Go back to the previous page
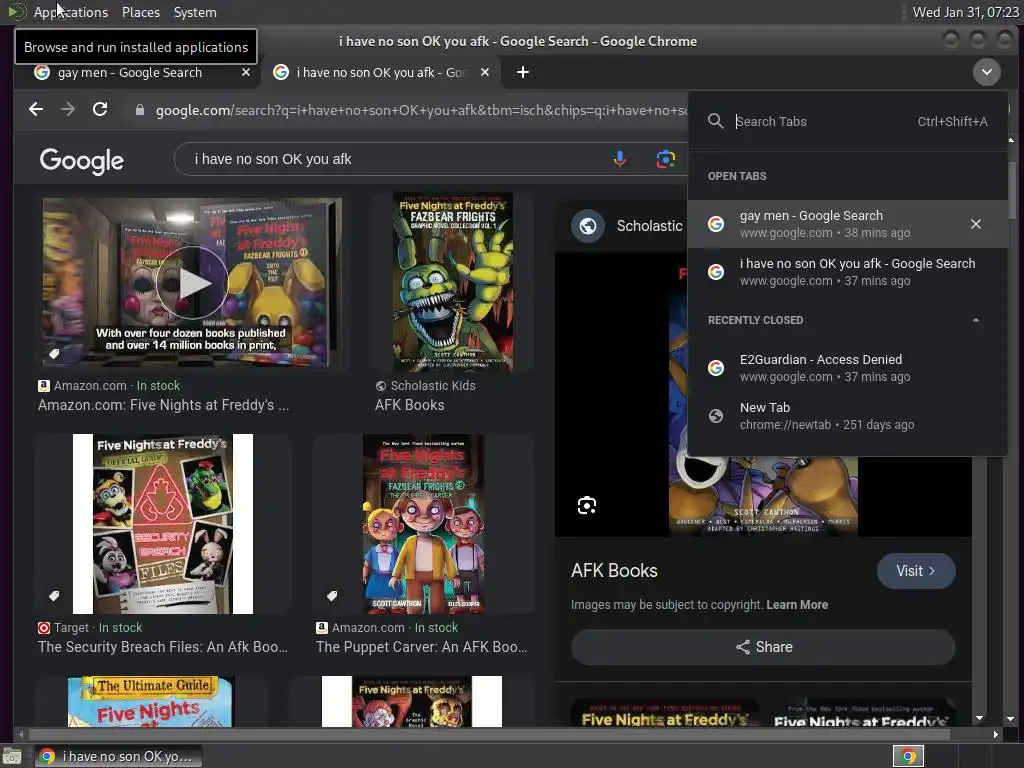This screenshot has height=768, width=1024. [36, 110]
